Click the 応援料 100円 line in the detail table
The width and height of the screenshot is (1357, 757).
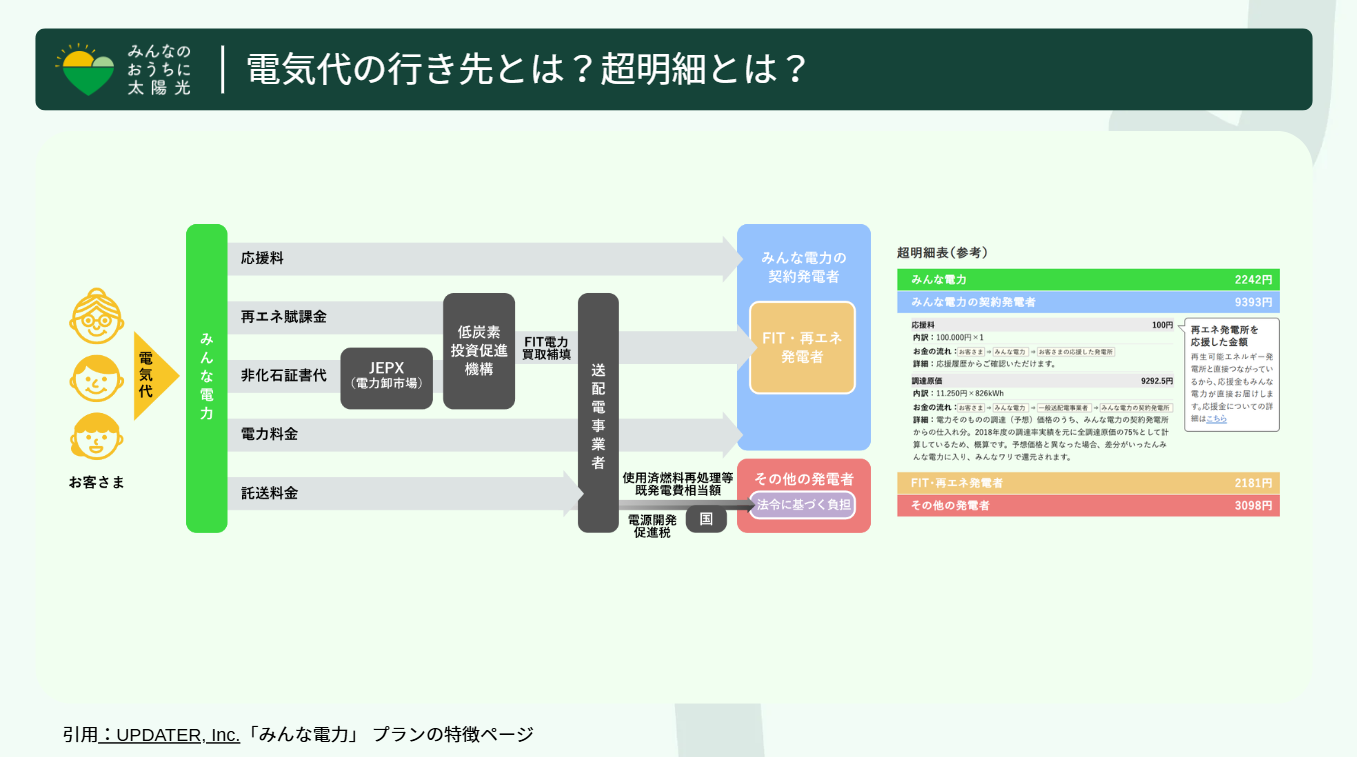point(1042,325)
